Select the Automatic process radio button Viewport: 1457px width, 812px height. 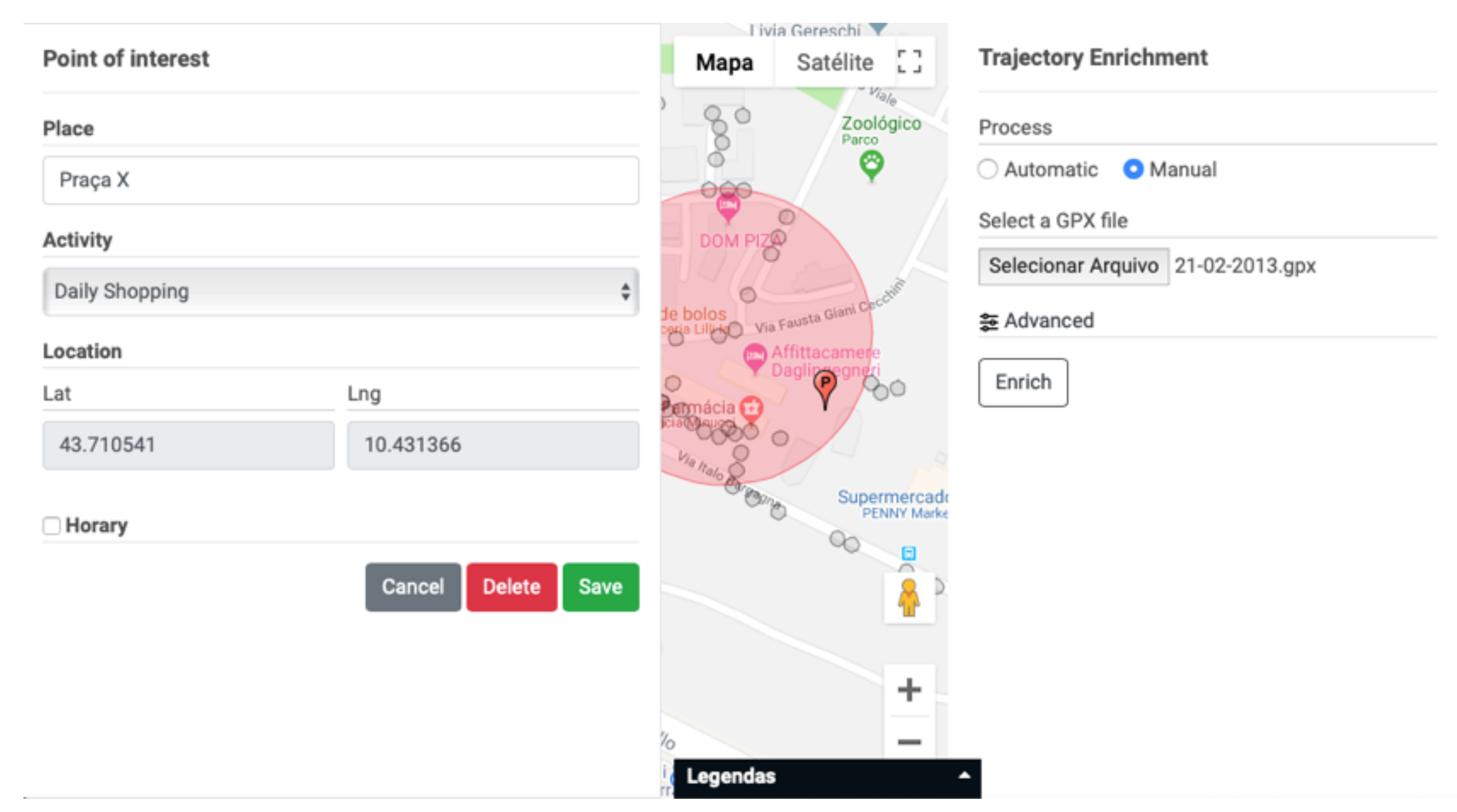click(987, 169)
